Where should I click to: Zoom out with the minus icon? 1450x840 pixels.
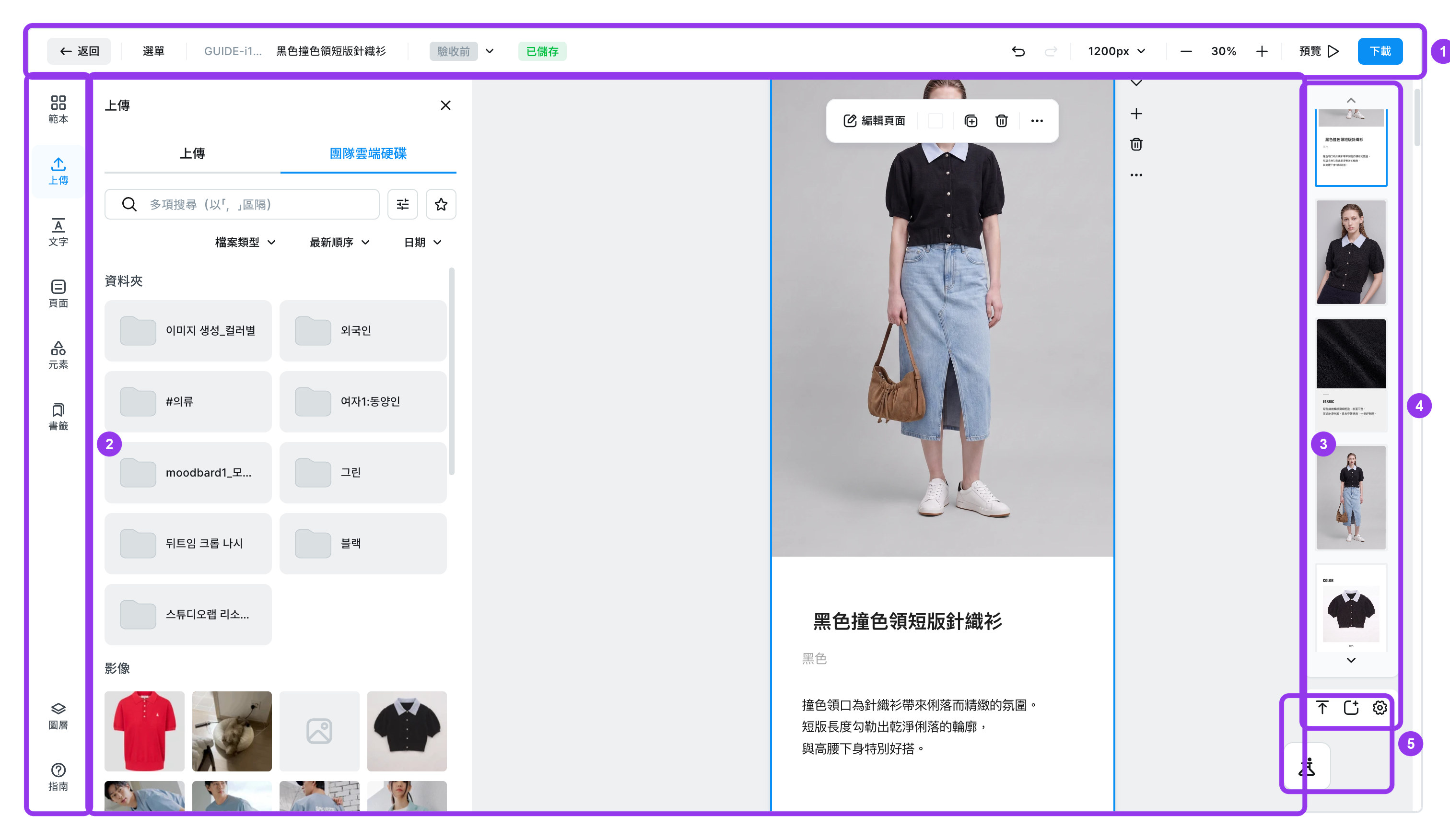[x=1186, y=51]
